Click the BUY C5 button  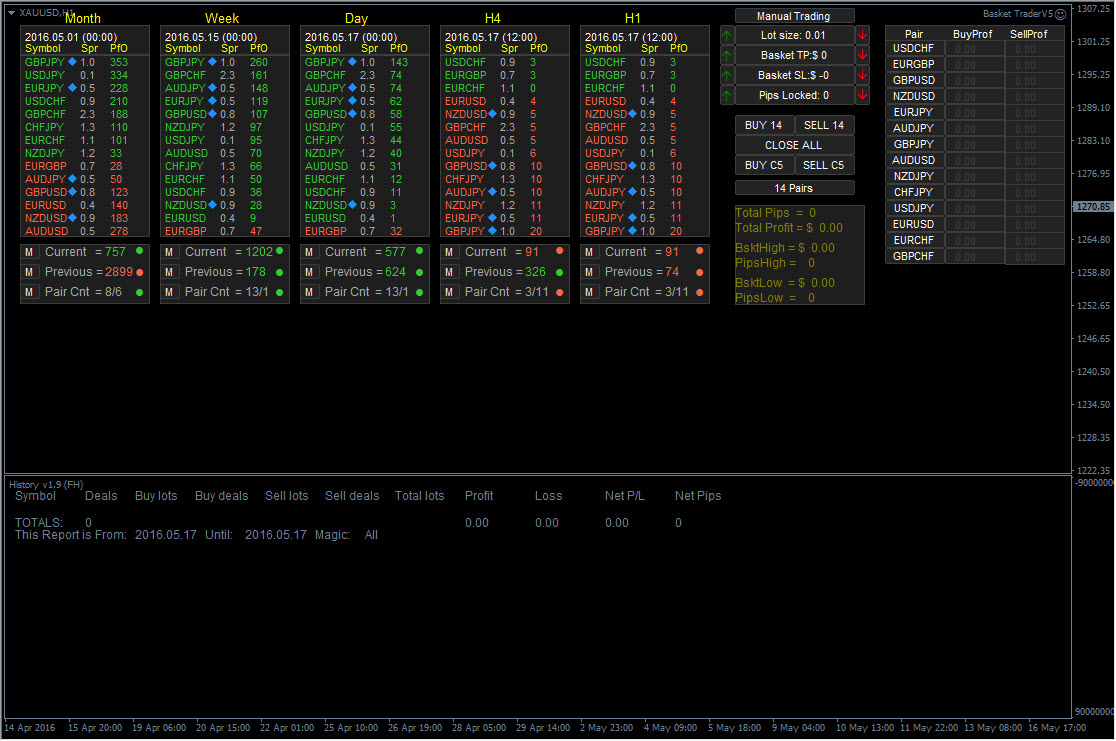[764, 165]
